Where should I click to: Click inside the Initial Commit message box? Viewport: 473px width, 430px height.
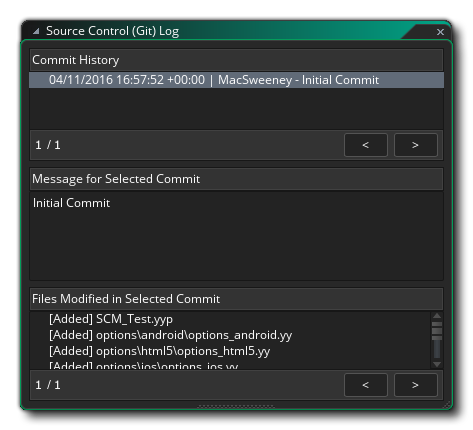236,236
